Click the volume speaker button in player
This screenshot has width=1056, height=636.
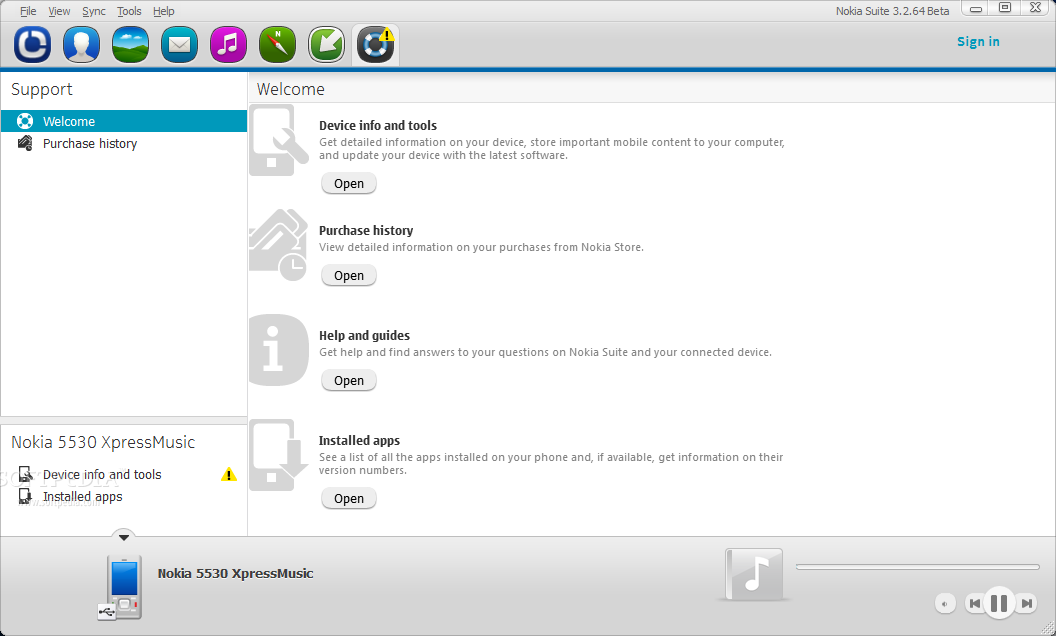945,604
